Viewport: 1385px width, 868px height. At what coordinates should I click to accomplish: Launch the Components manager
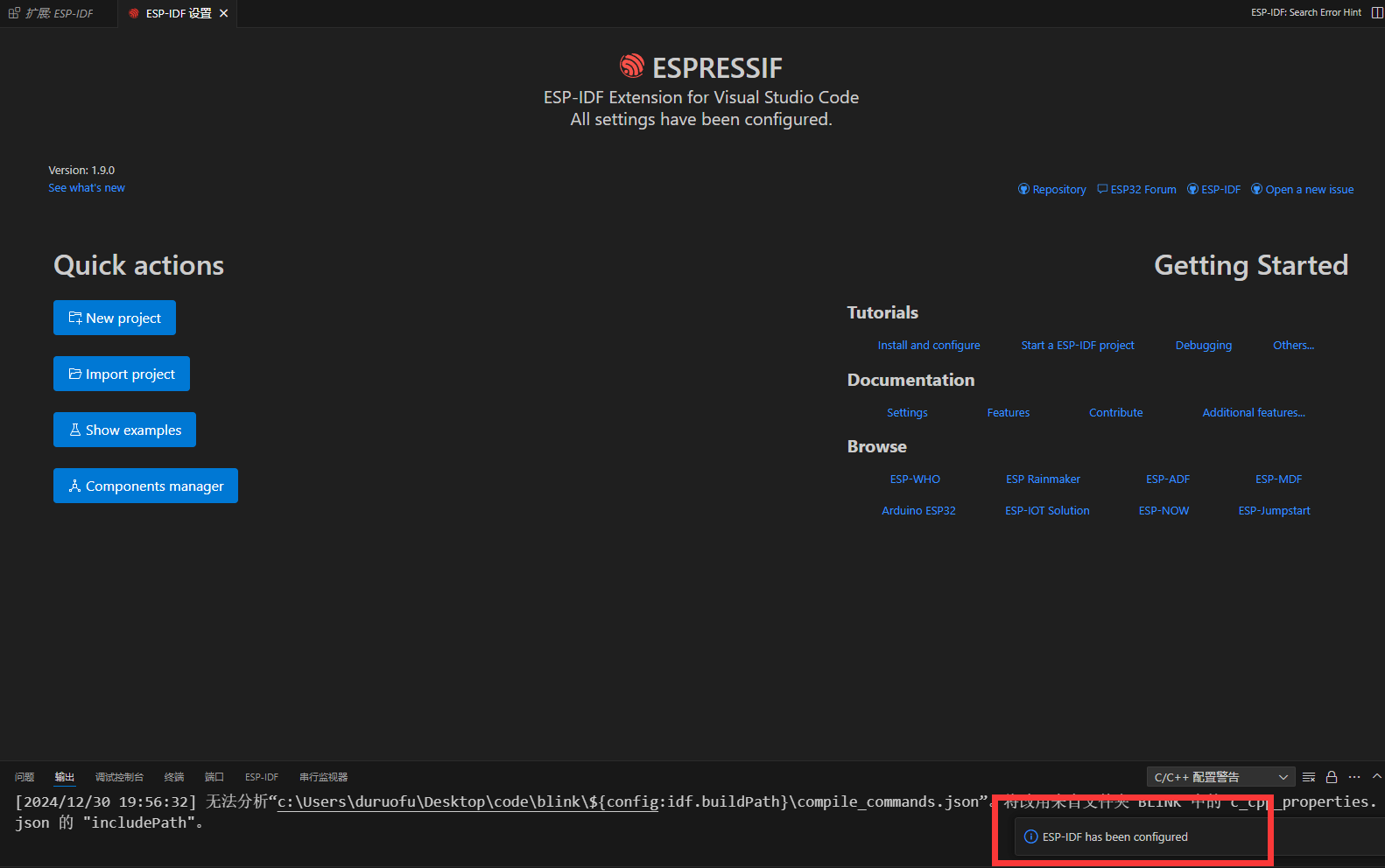145,486
